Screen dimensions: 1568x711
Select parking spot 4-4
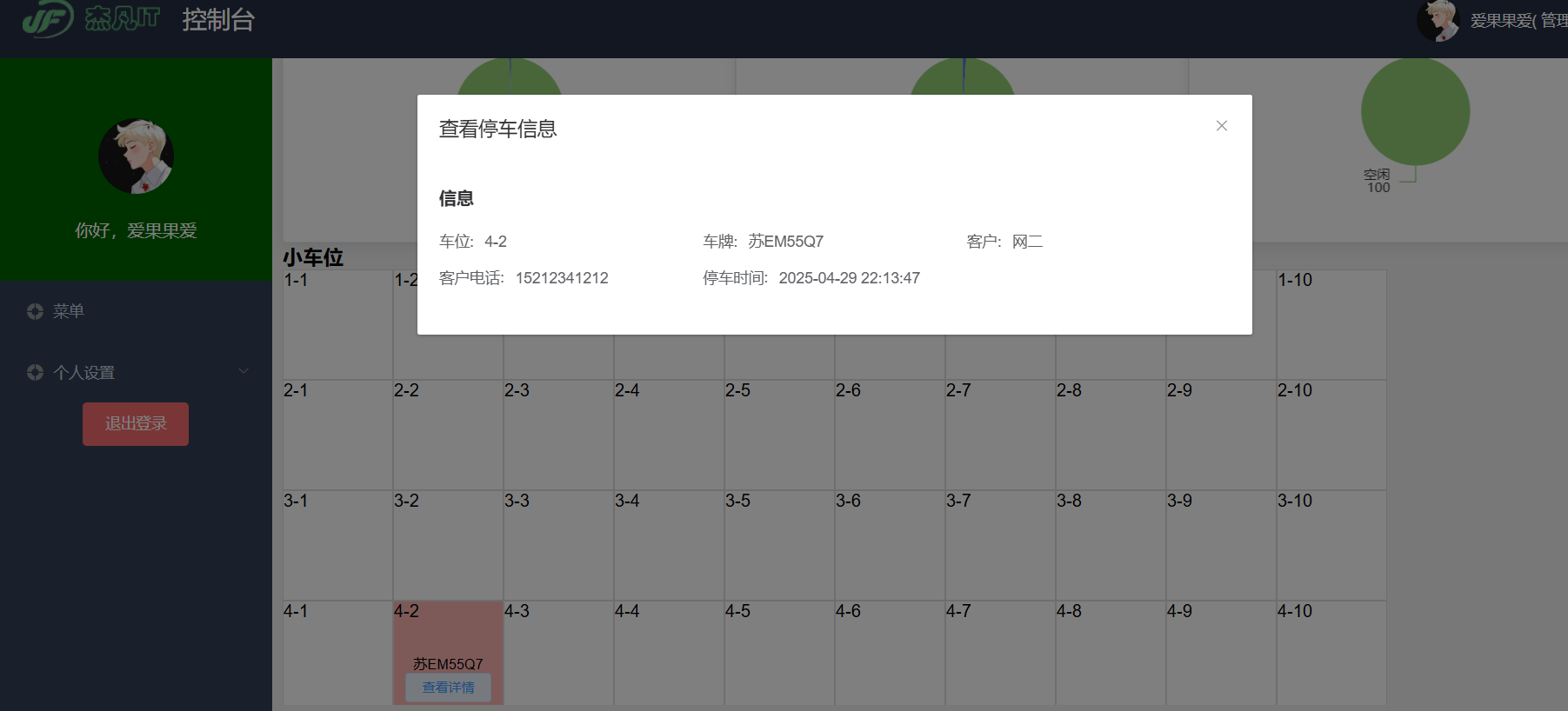tap(669, 653)
